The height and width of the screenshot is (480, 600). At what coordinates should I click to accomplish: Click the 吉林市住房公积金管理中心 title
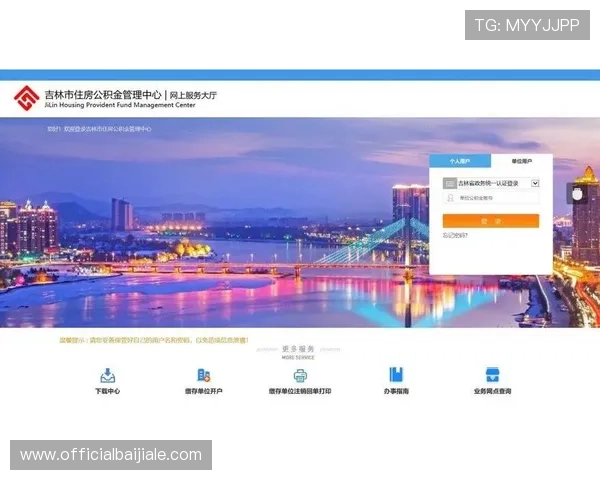pyautogui.click(x=103, y=95)
